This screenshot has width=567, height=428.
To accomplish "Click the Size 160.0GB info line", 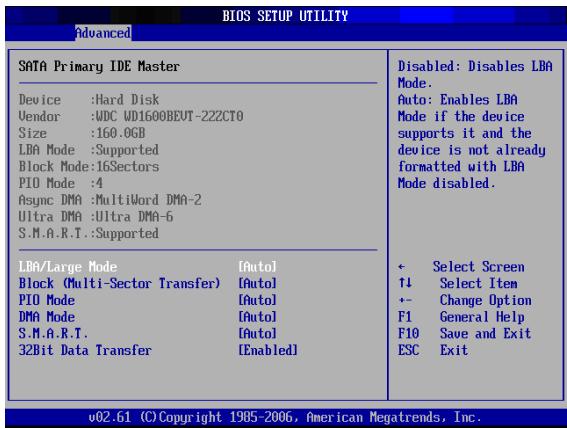I will point(82,133).
